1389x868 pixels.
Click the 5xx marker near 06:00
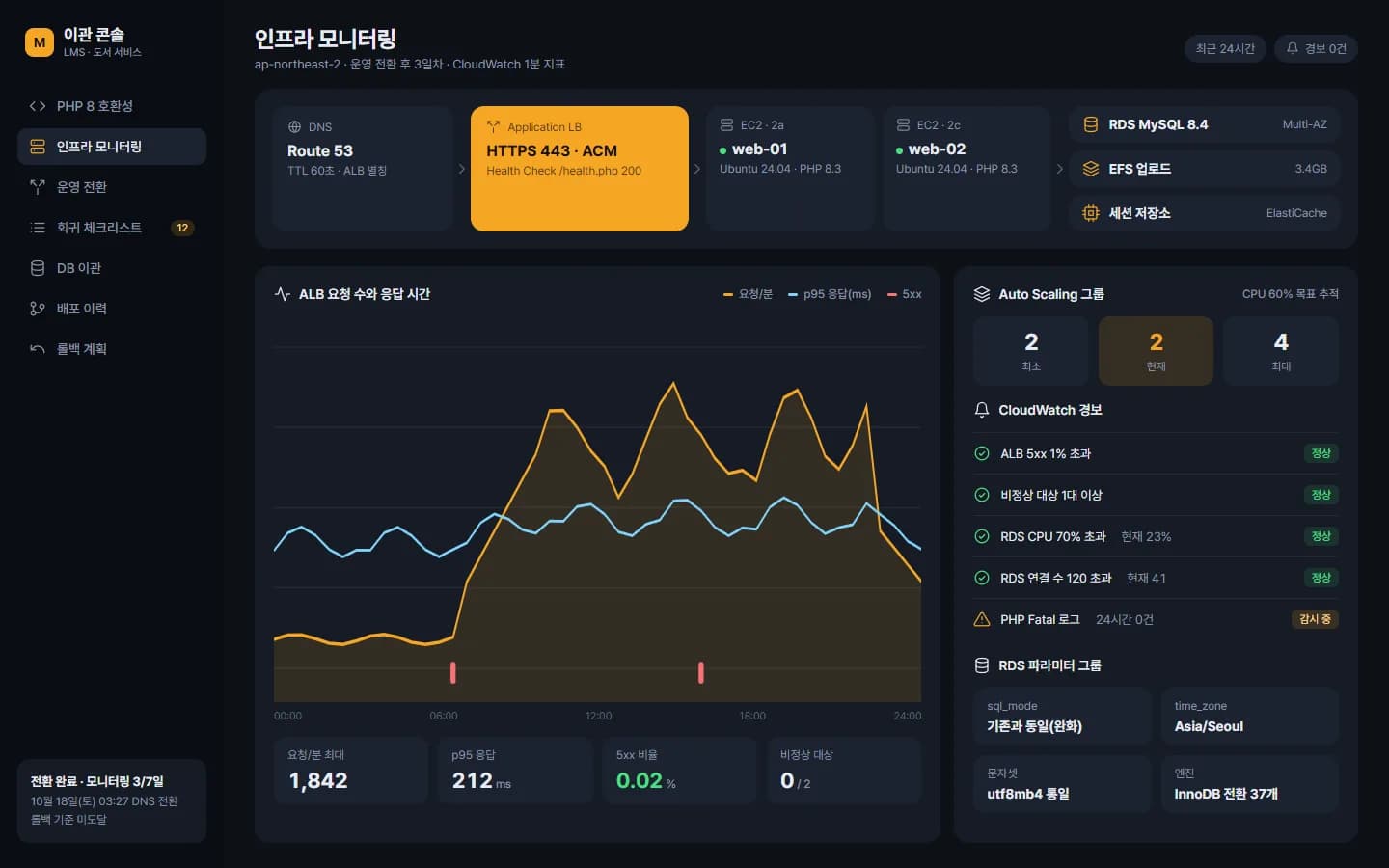[x=453, y=672]
